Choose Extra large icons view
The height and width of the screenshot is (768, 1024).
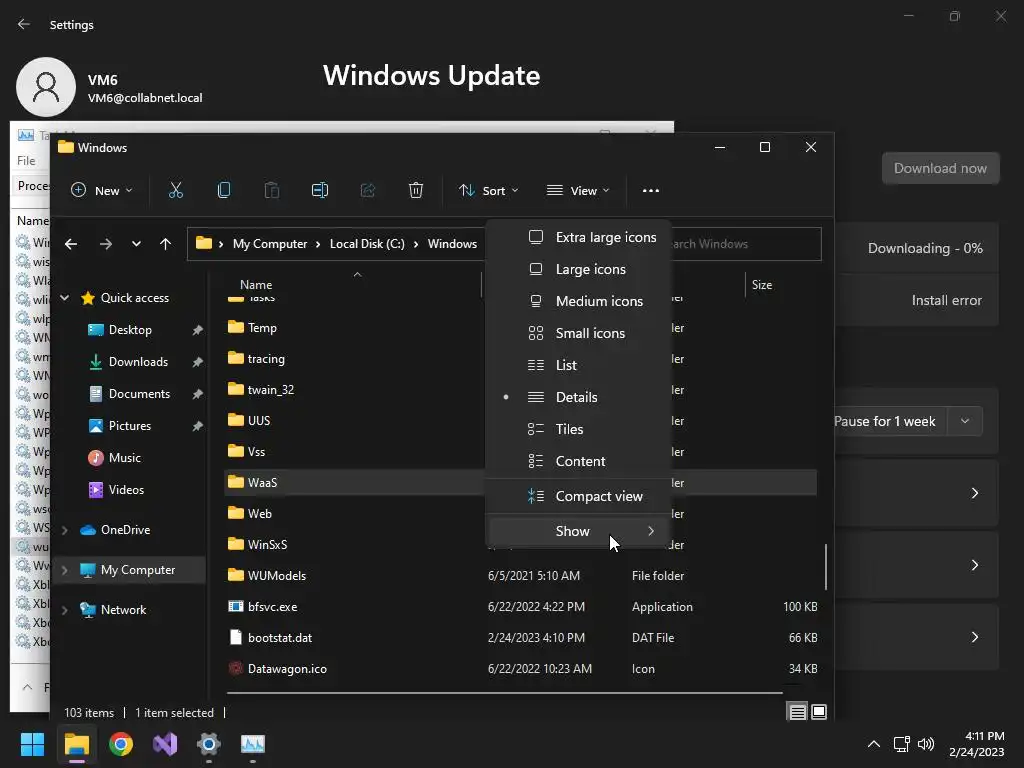pos(579,237)
